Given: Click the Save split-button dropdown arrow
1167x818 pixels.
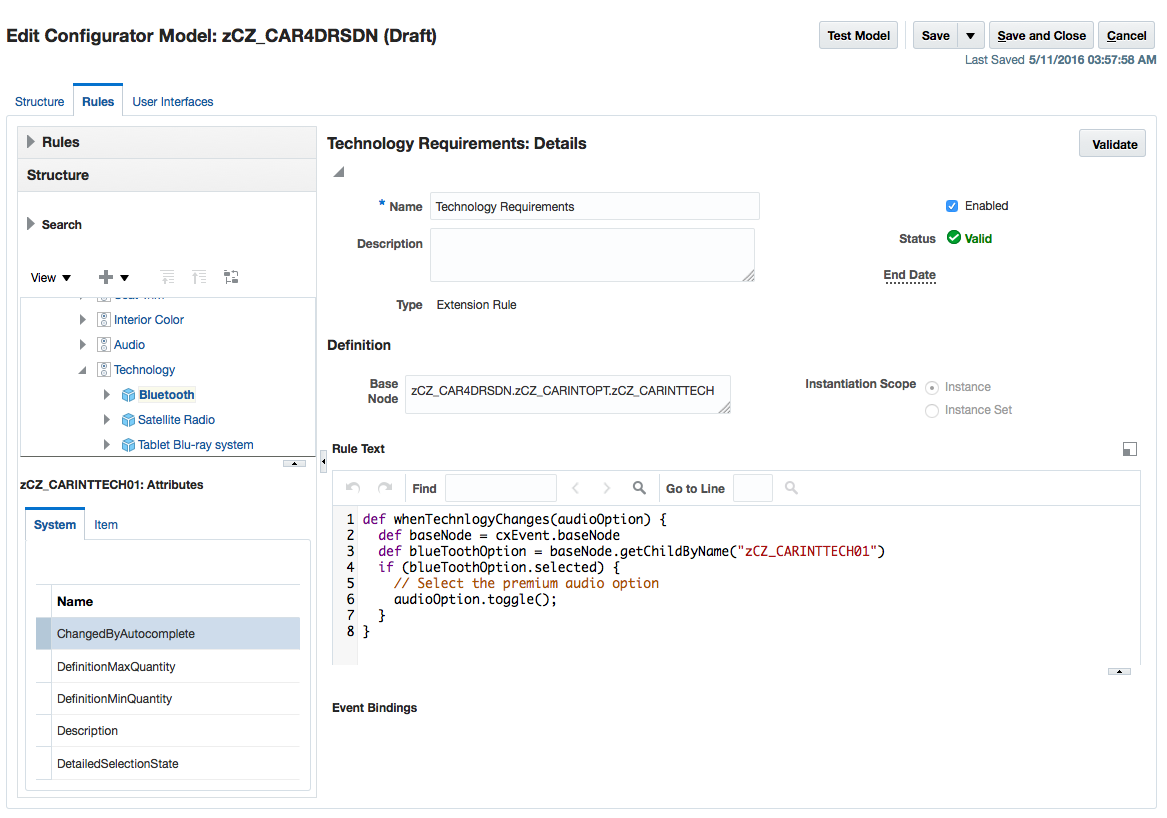Looking at the screenshot, I should tap(969, 34).
